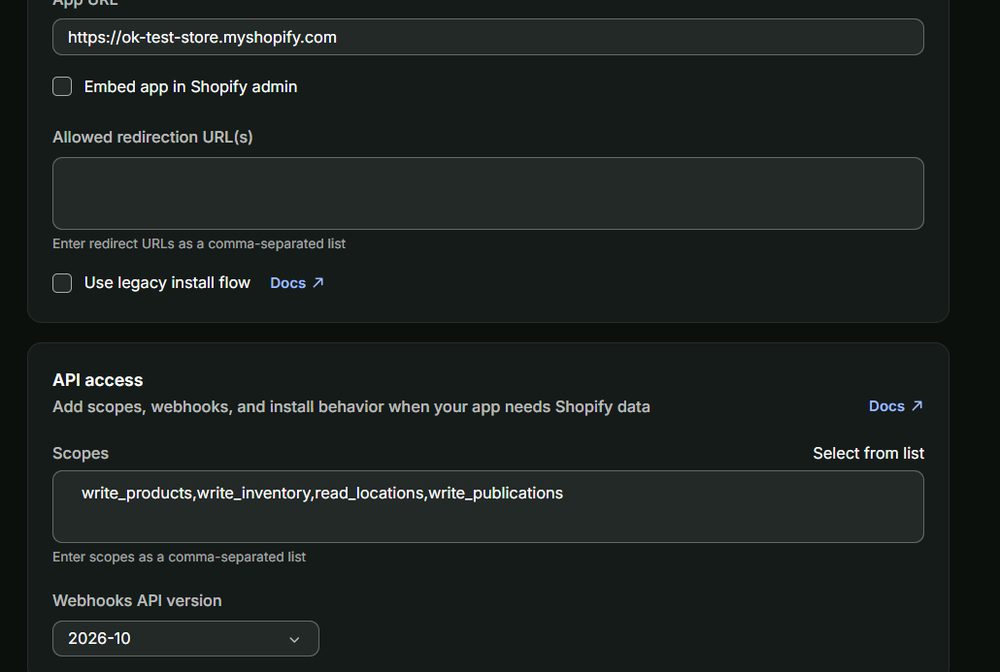1000x672 pixels.
Task: Click 'Enter scopes as a comma-separated list' hint
Action: [179, 557]
